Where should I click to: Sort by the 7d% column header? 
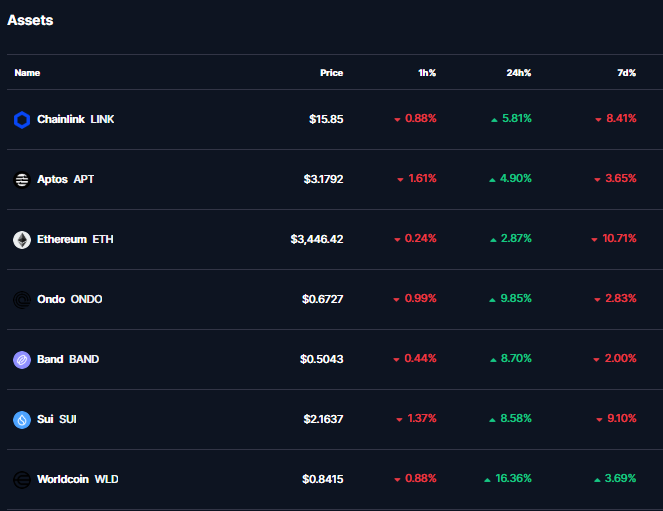(627, 73)
